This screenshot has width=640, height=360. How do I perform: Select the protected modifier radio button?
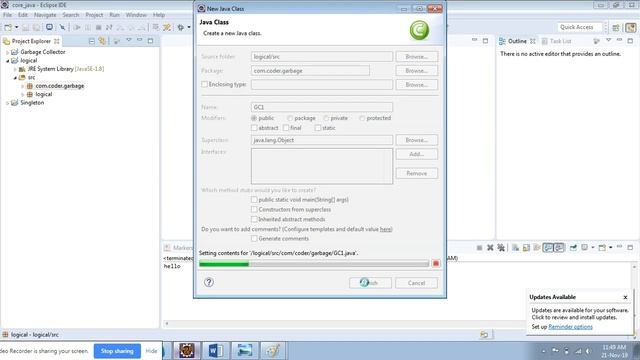pyautogui.click(x=362, y=118)
